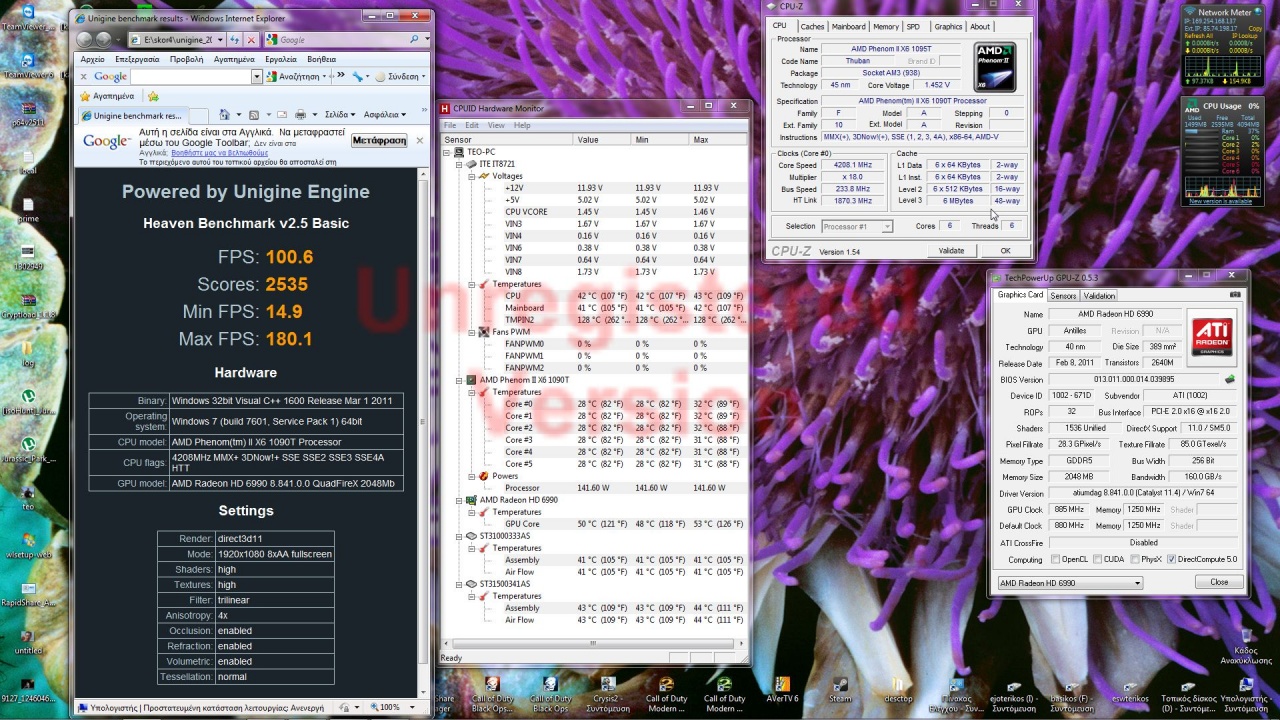Enable the OpenCL checkbox in GPU-Z
The image size is (1280, 720).
coord(1056,560)
